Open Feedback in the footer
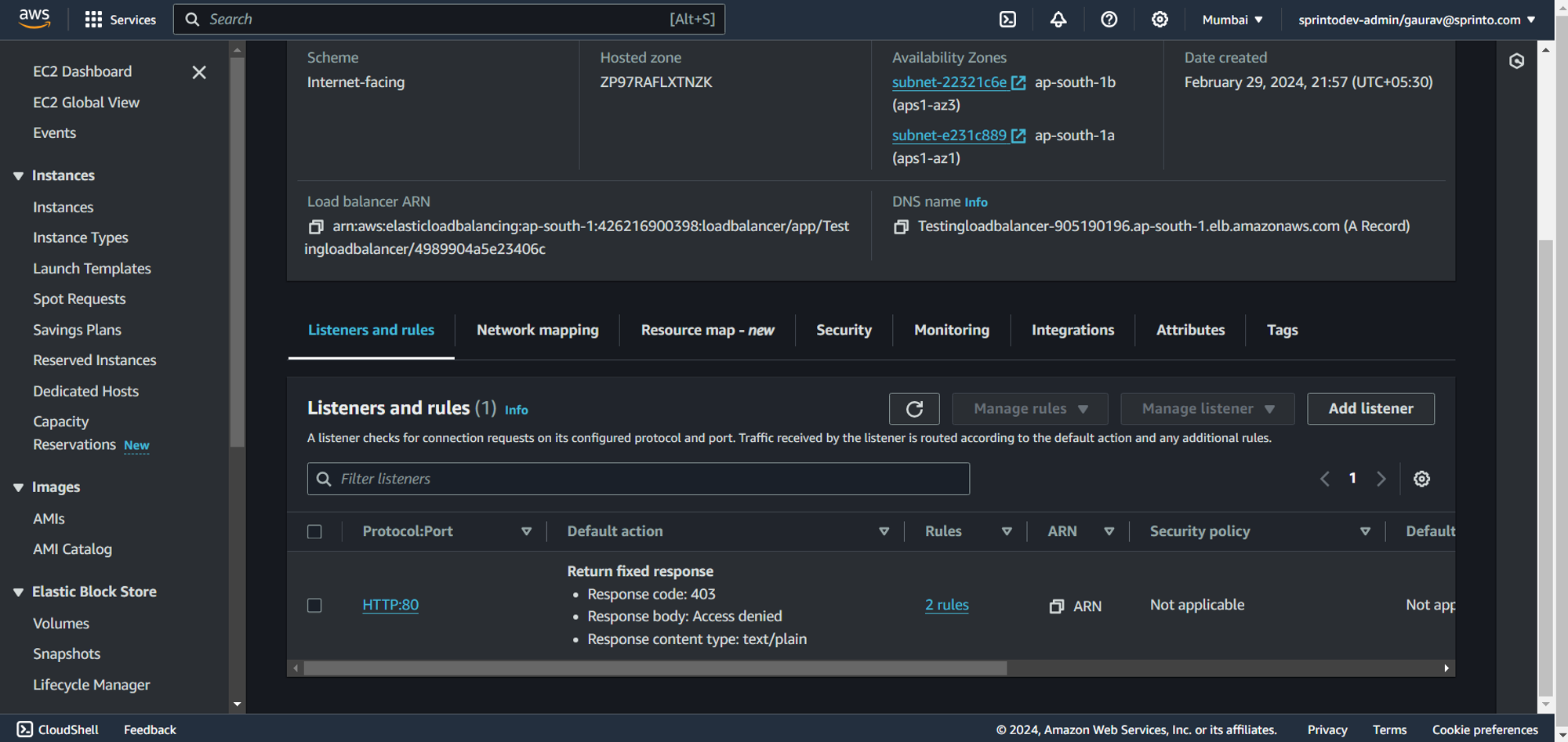Screen dimensions: 1568x742 (x=150, y=729)
